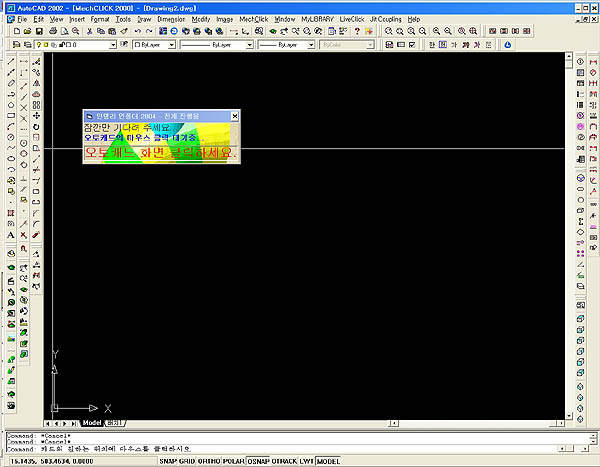Click the Match Properties brush icon

pyautogui.click(x=124, y=31)
